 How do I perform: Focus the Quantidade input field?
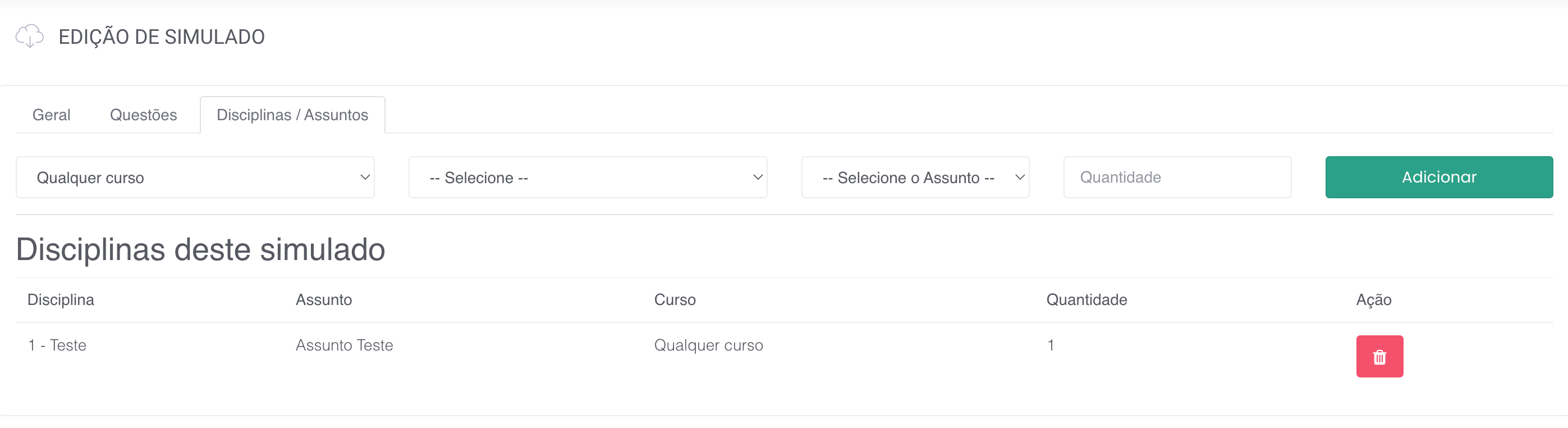1177,177
